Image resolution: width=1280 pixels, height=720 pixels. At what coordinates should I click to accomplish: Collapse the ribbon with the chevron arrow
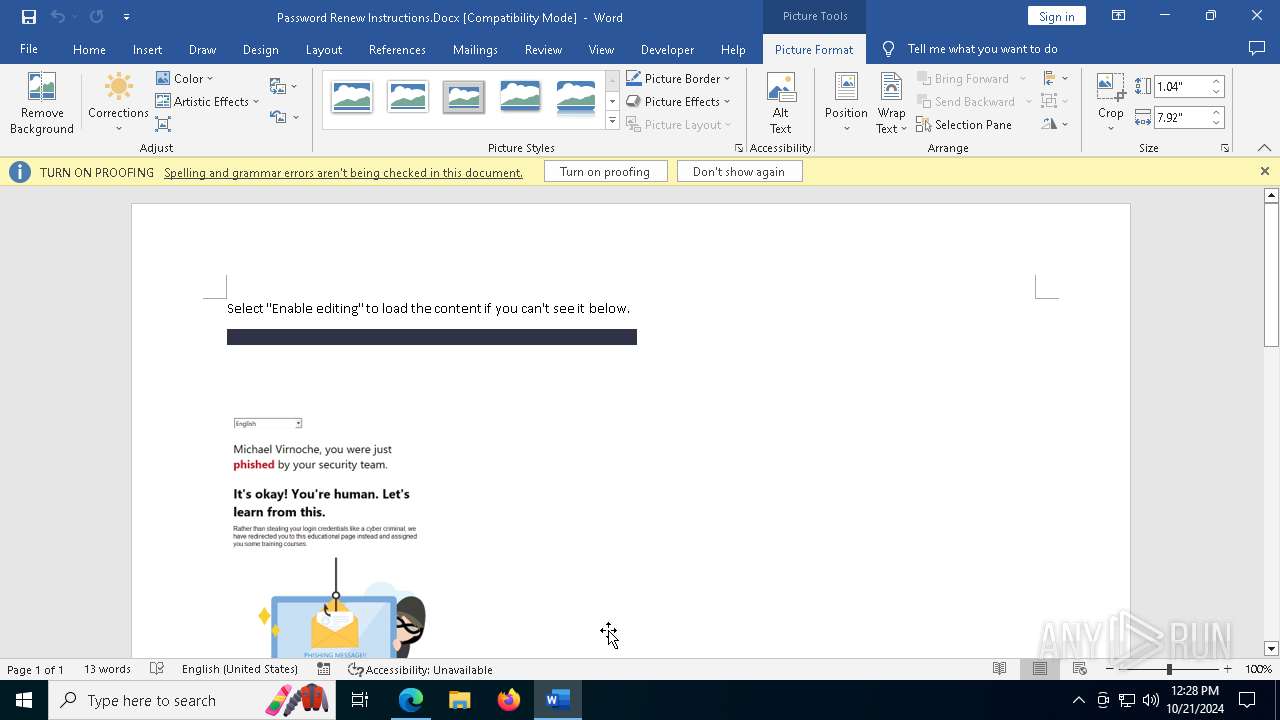pos(1264,148)
